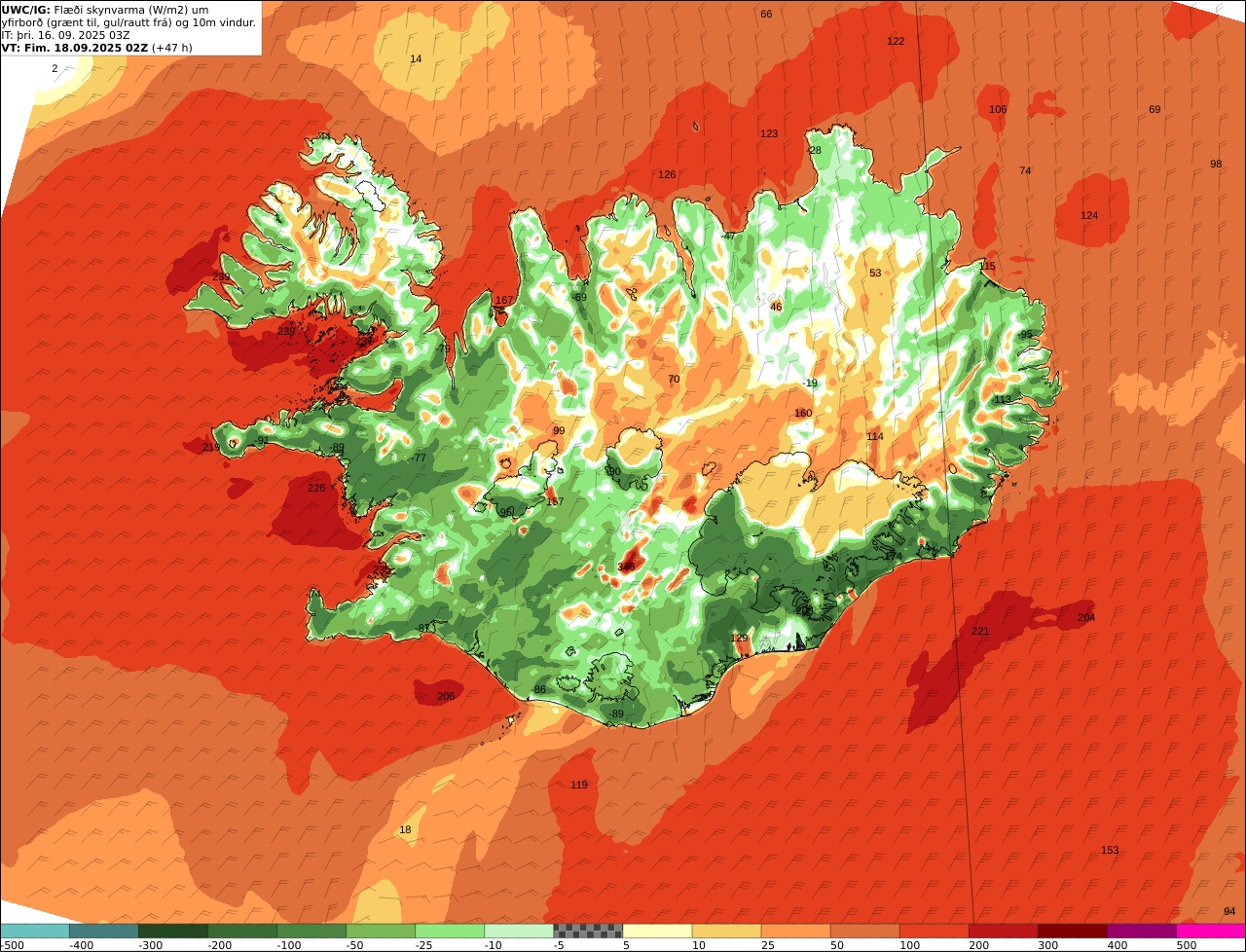1246x952 pixels.
Task: Pick the legend swatch between 10 and 25
Action: [726, 931]
